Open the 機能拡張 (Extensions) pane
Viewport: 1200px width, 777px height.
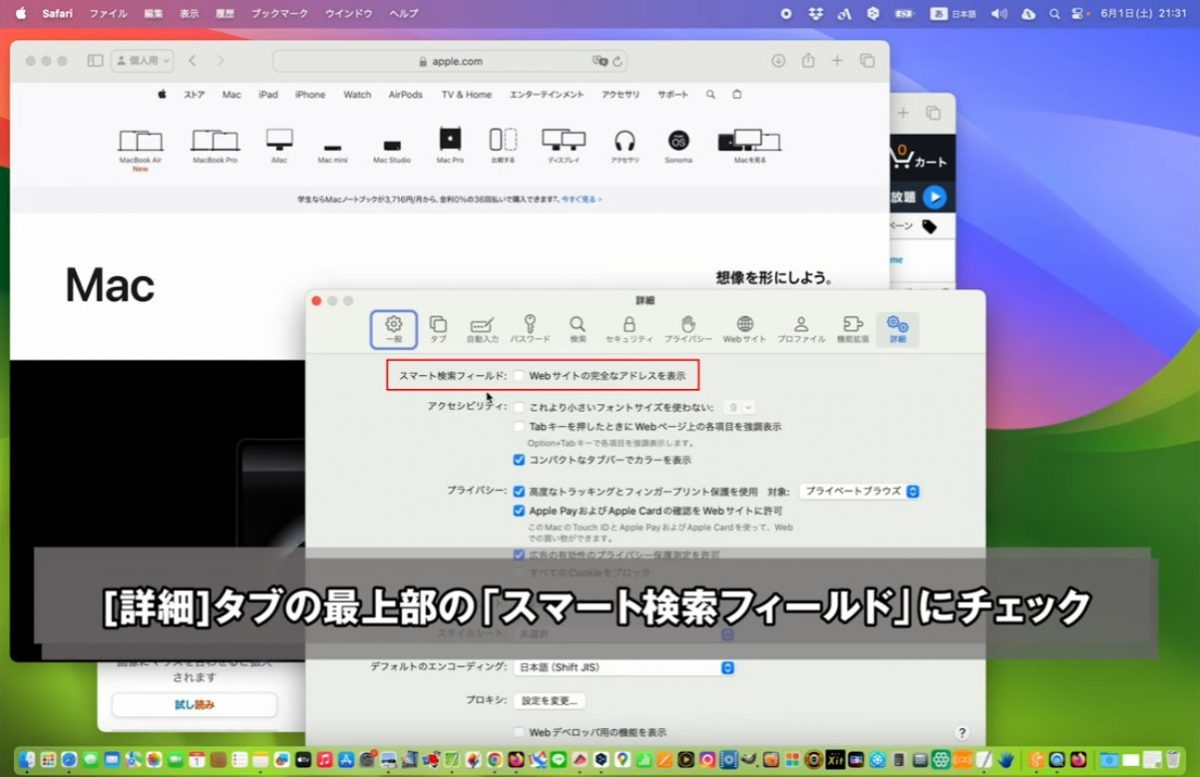coord(853,329)
